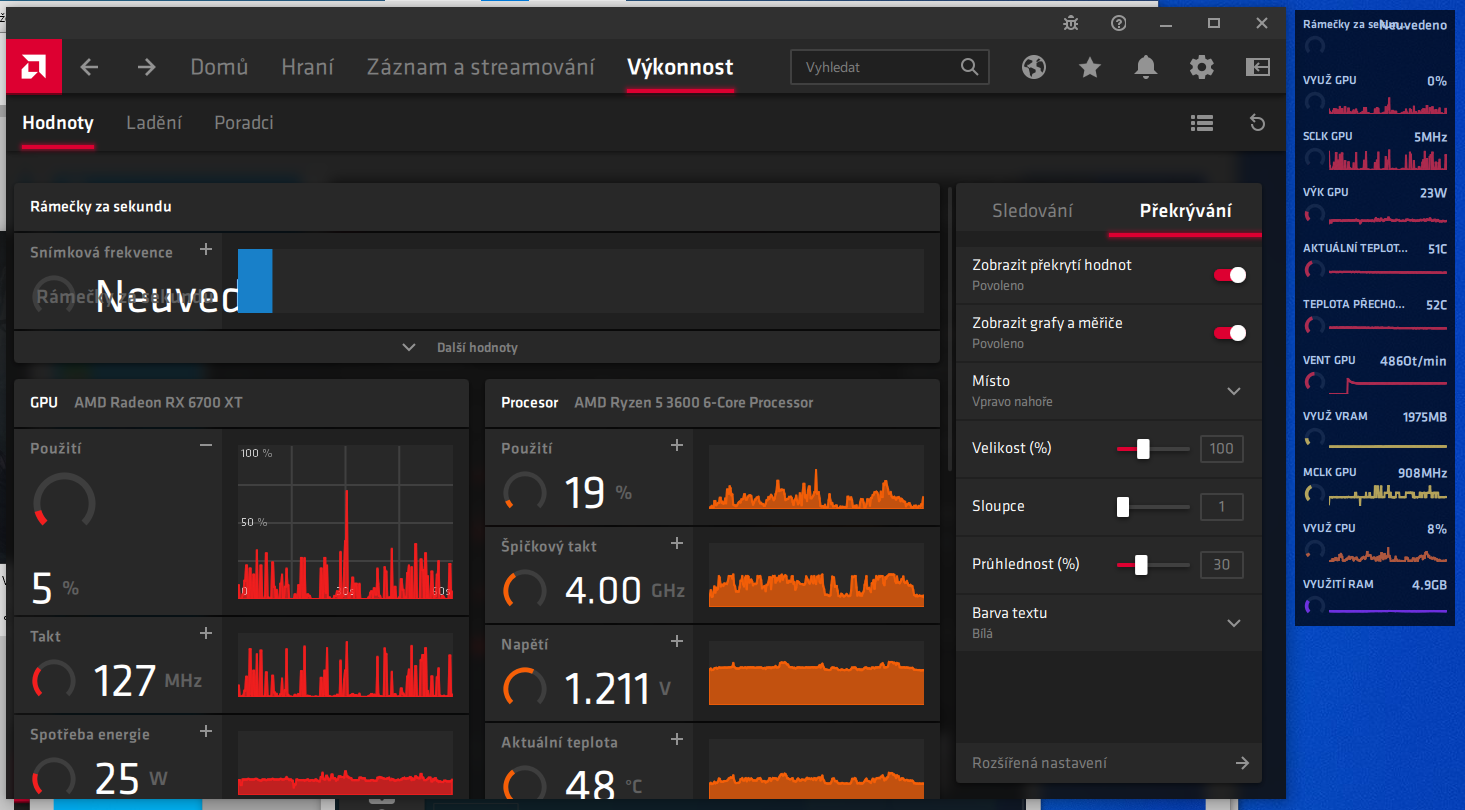Click AMD Ryzen 5 3600 6-Core Processor label
This screenshot has width=1465, height=810.
[x=694, y=402]
